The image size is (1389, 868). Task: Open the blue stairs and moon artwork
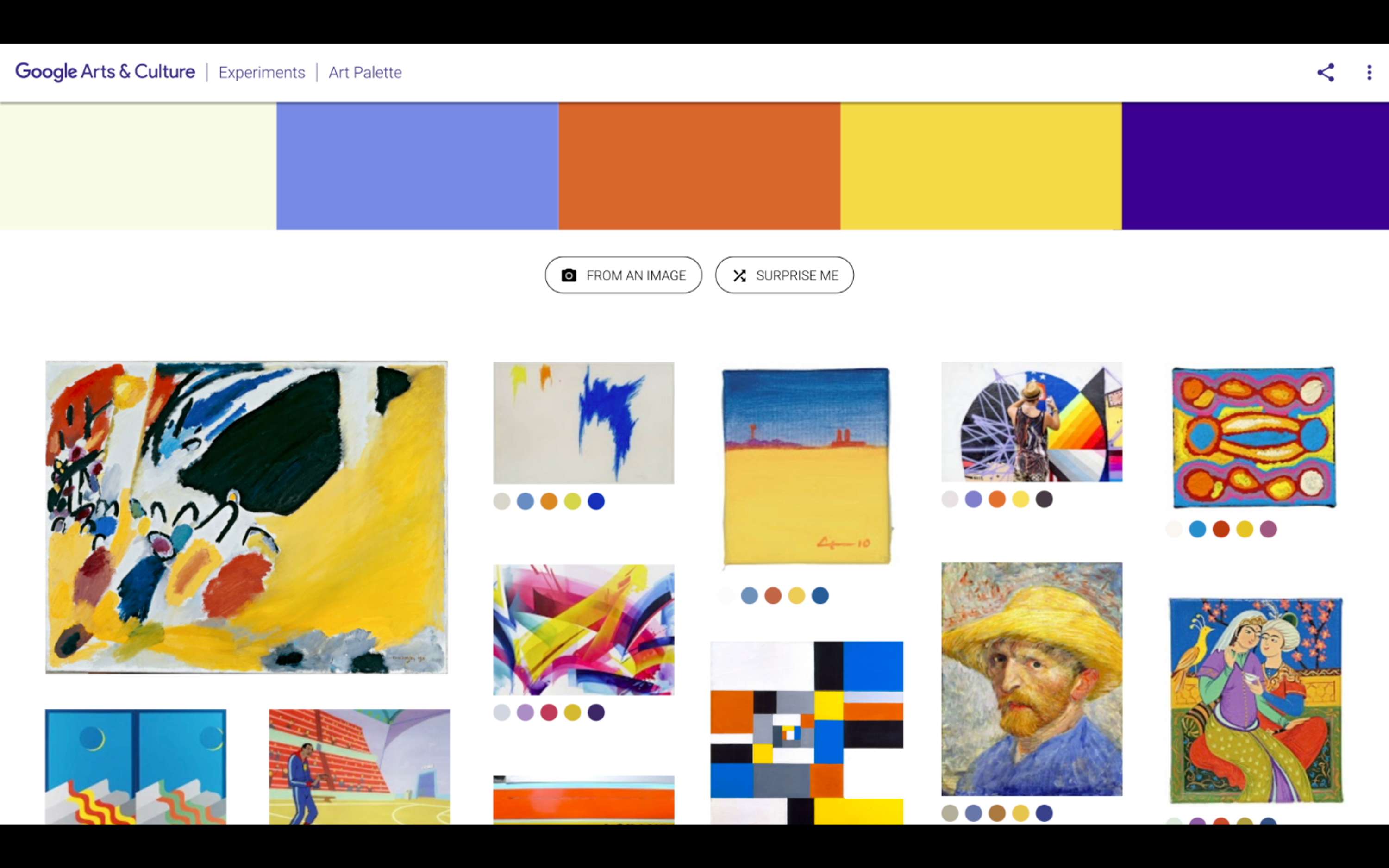click(x=136, y=767)
